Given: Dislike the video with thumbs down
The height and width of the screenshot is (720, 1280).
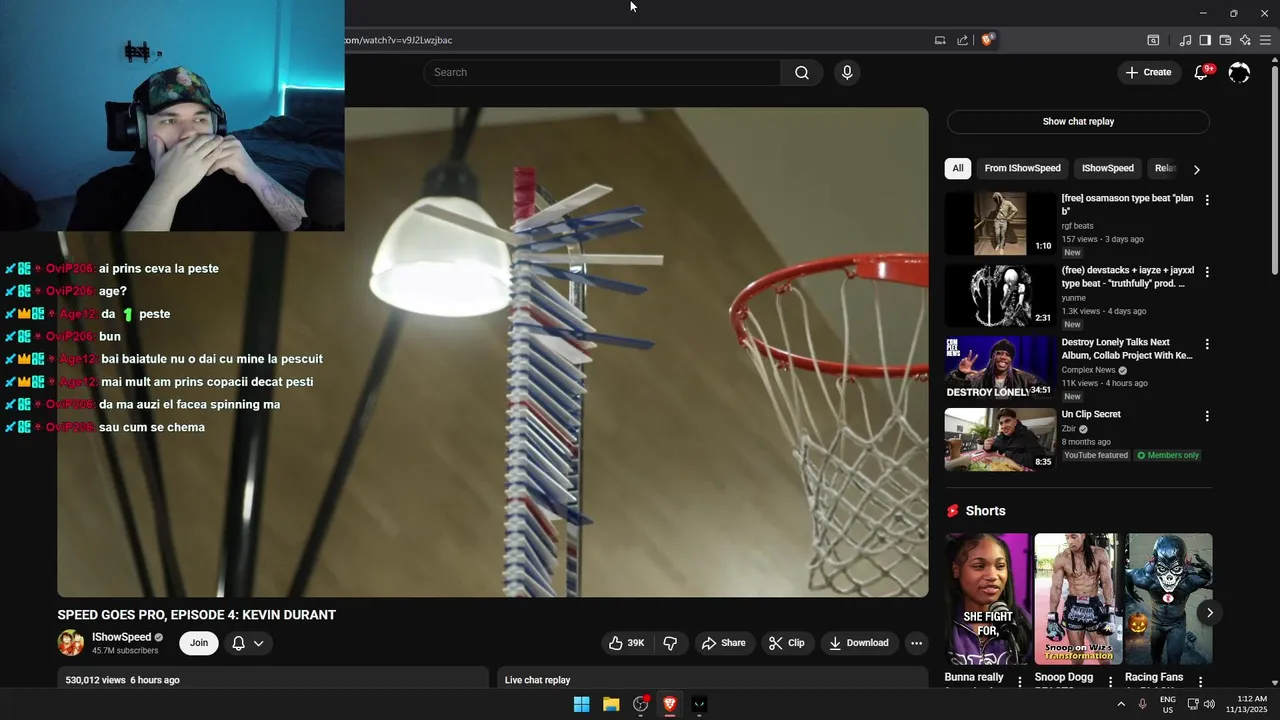Looking at the screenshot, I should click(x=670, y=643).
